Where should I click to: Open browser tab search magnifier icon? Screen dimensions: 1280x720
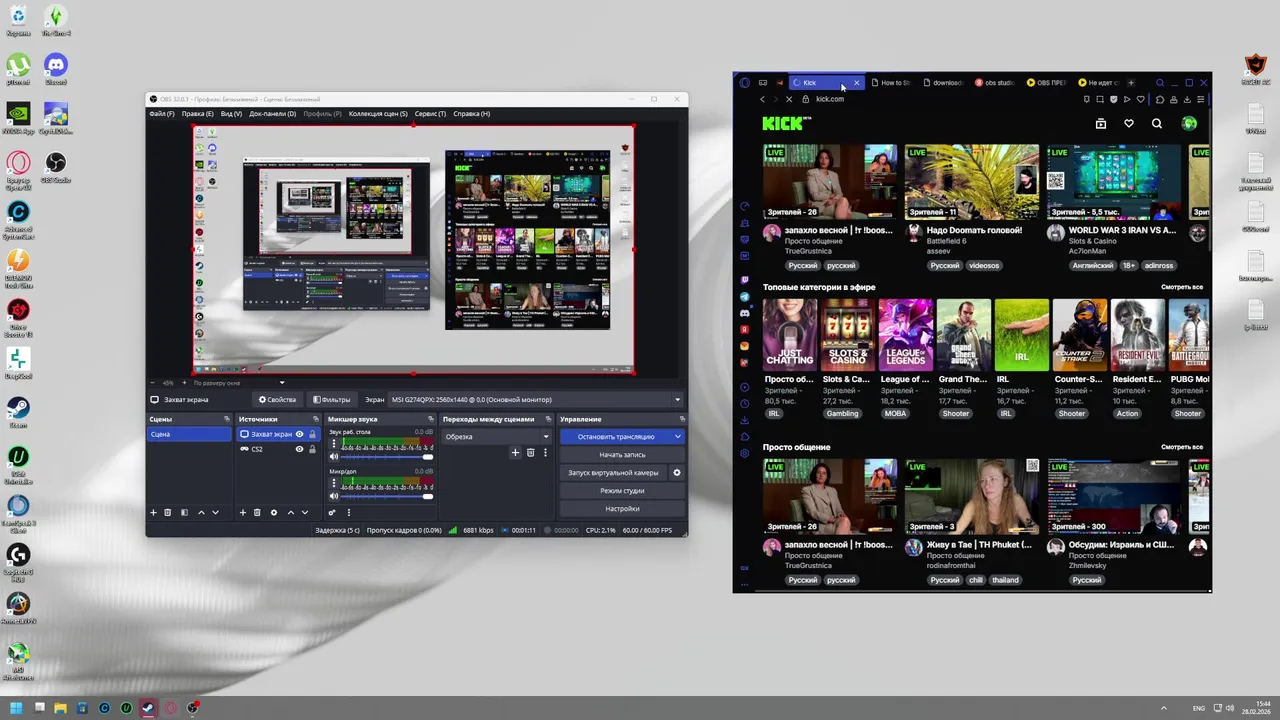(x=1160, y=83)
